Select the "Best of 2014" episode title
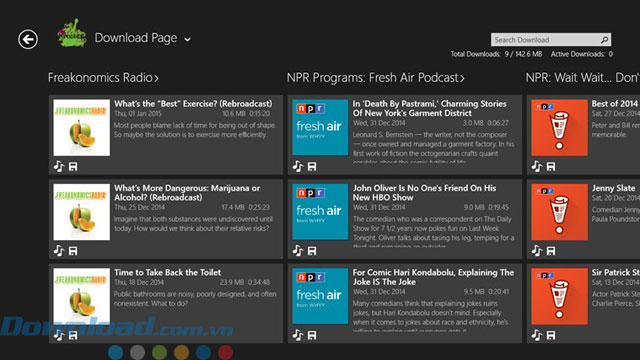 point(615,104)
